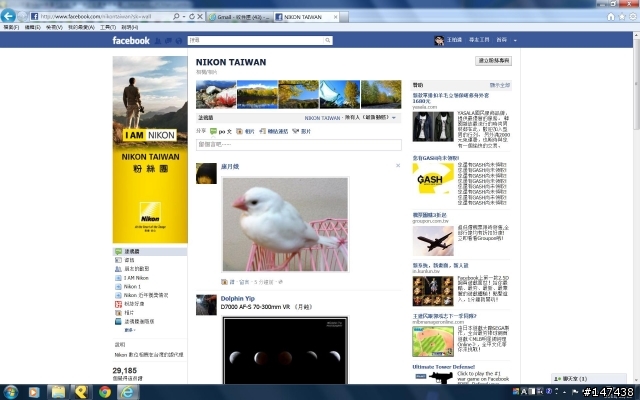Open the white bird photo

(x=285, y=224)
